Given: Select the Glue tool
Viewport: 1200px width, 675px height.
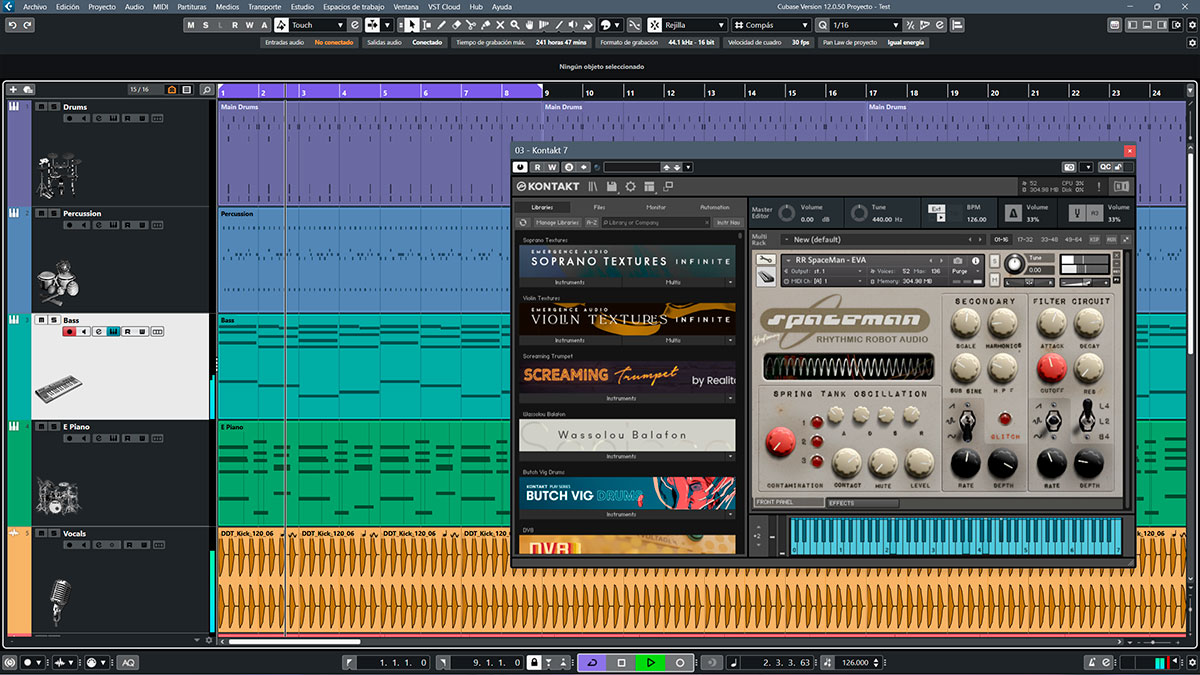Looking at the screenshot, I should click(486, 25).
